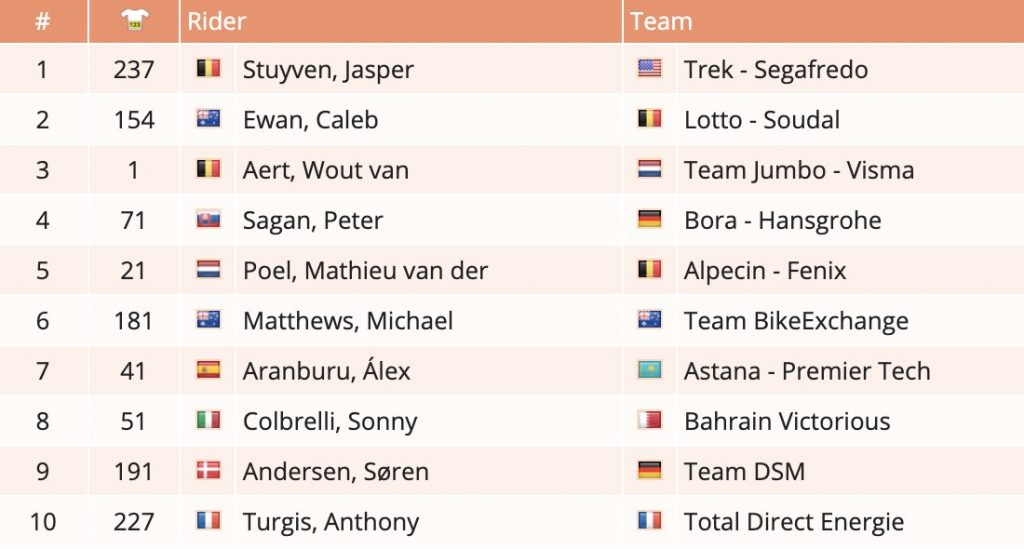Click the jersey bib number column icon
Viewport: 1024px width, 549px height.
135,20
